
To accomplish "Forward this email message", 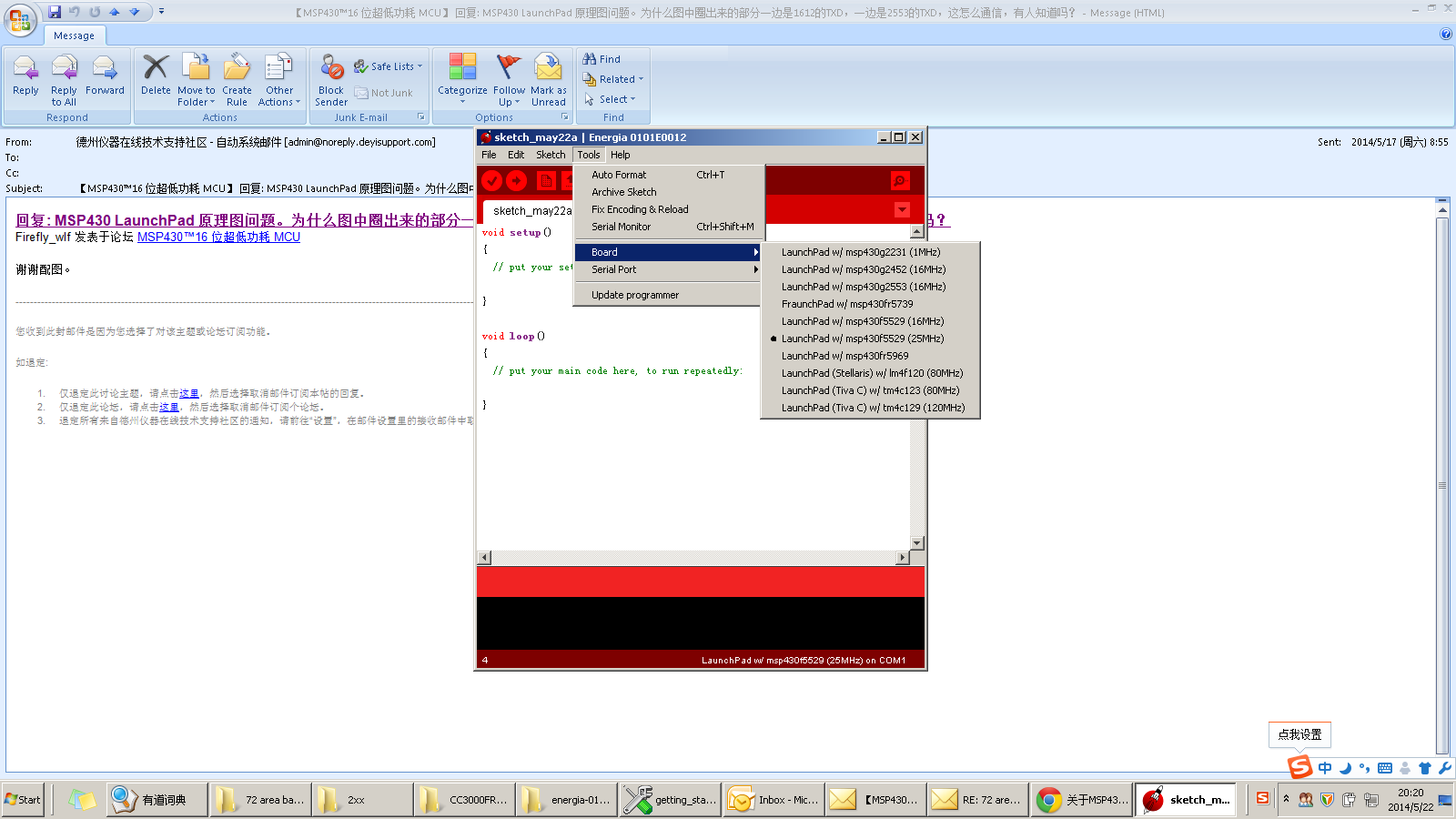I will click(x=105, y=74).
